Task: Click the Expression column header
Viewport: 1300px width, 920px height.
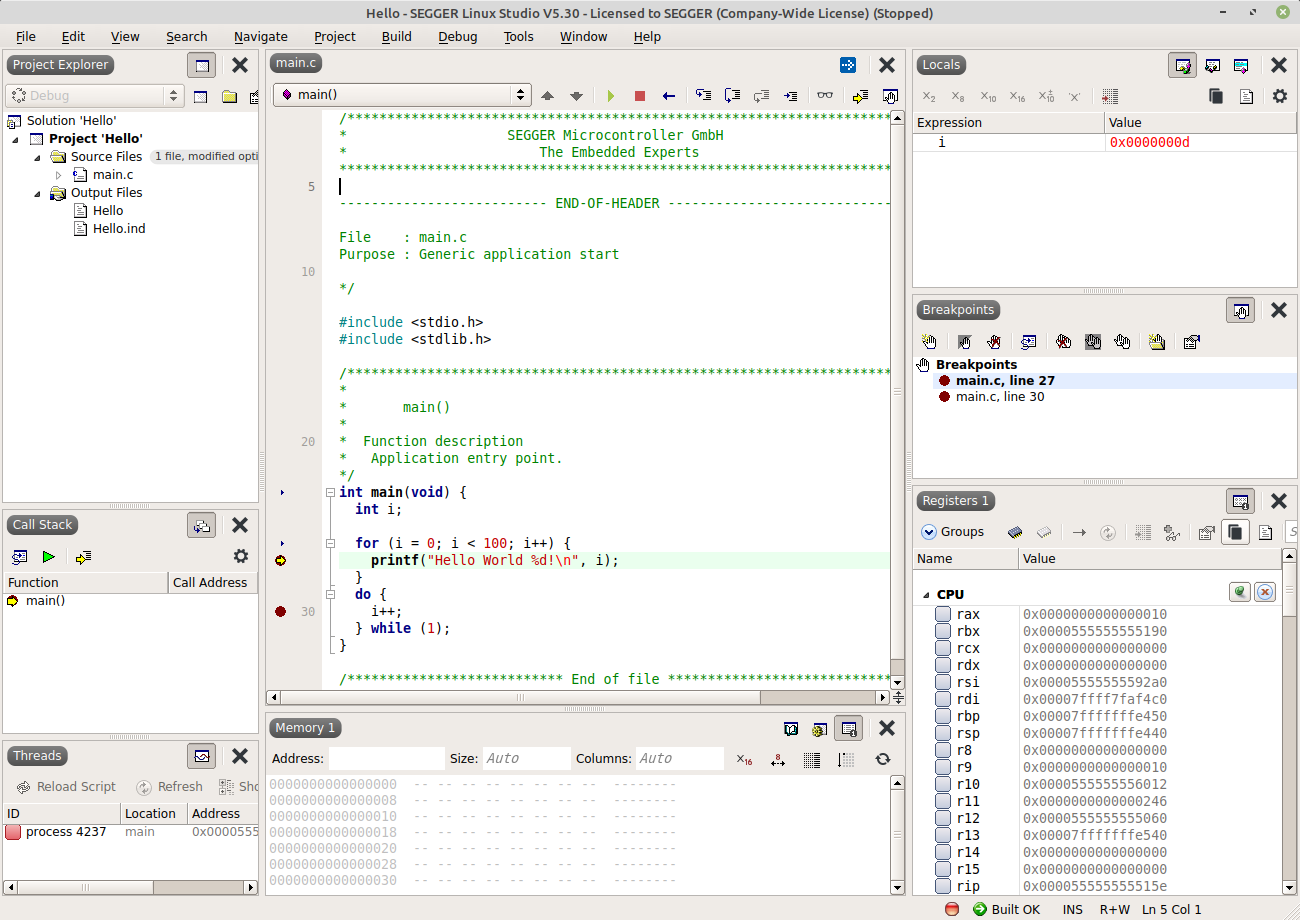Action: pos(1008,123)
